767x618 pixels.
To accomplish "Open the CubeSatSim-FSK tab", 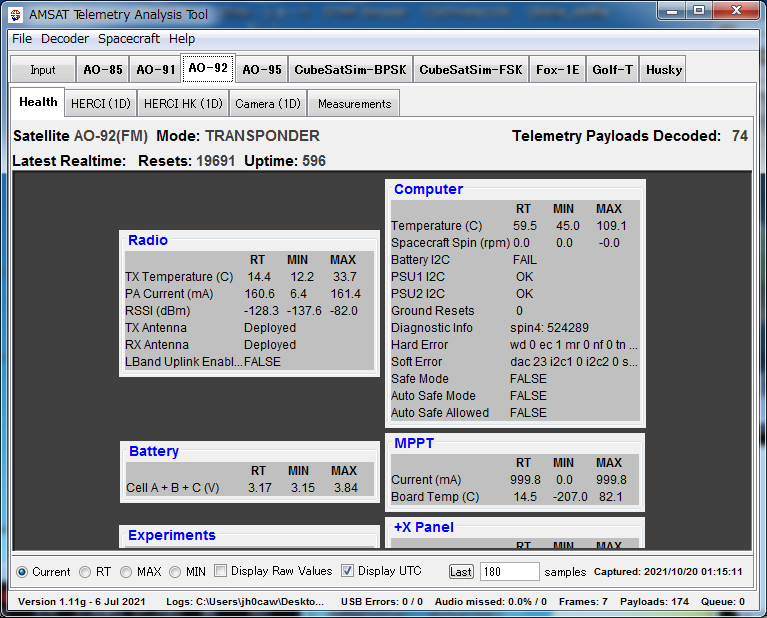I will (x=471, y=69).
